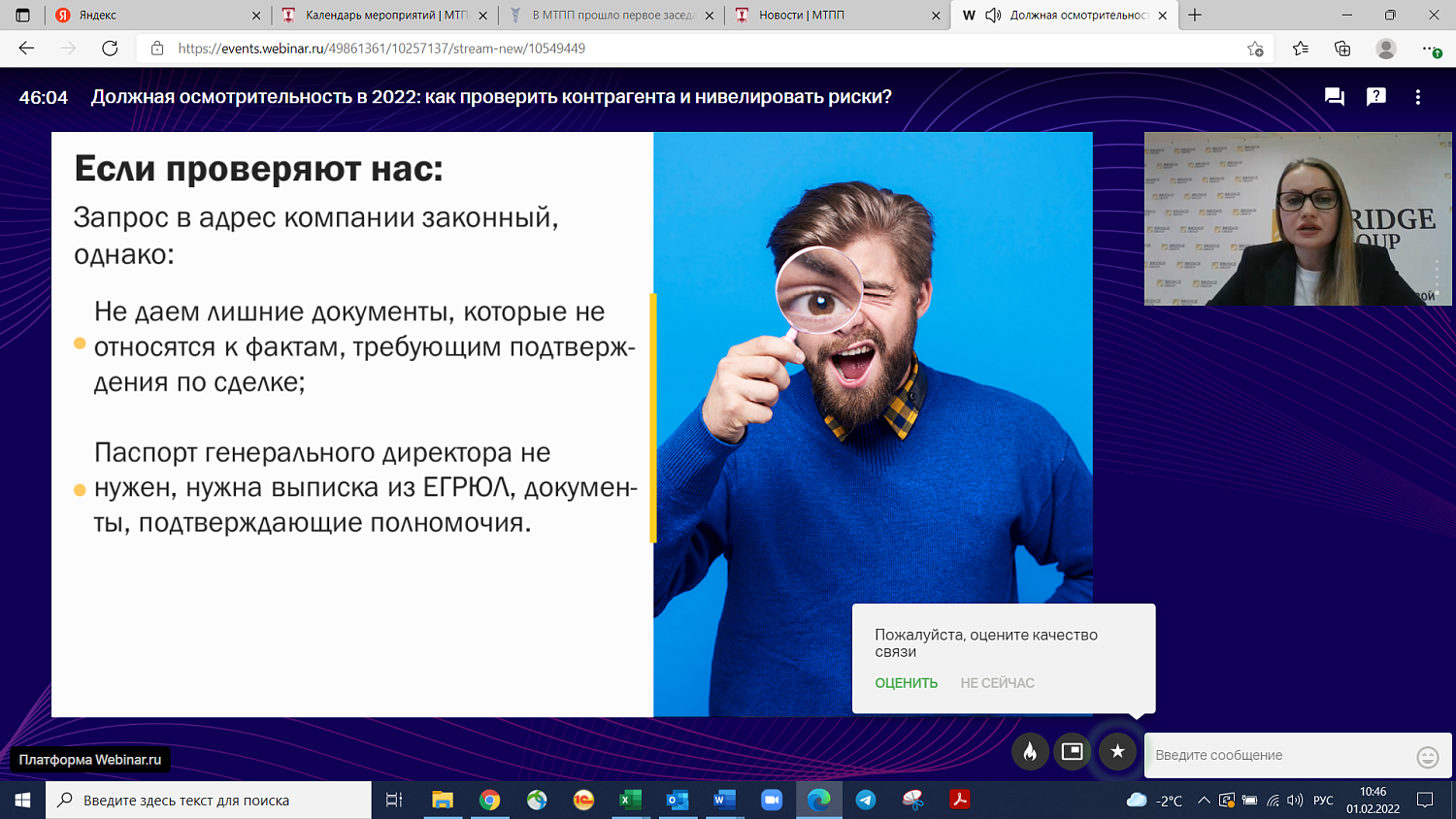The height and width of the screenshot is (819, 1456).
Task: Open the emoji picker in chat
Action: (1428, 757)
